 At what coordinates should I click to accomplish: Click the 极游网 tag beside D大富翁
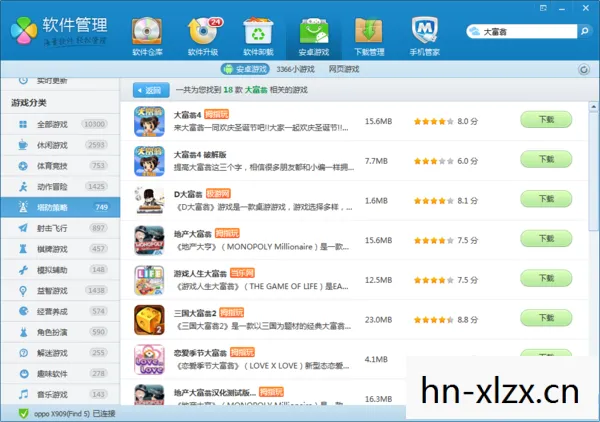pyautogui.click(x=218, y=194)
